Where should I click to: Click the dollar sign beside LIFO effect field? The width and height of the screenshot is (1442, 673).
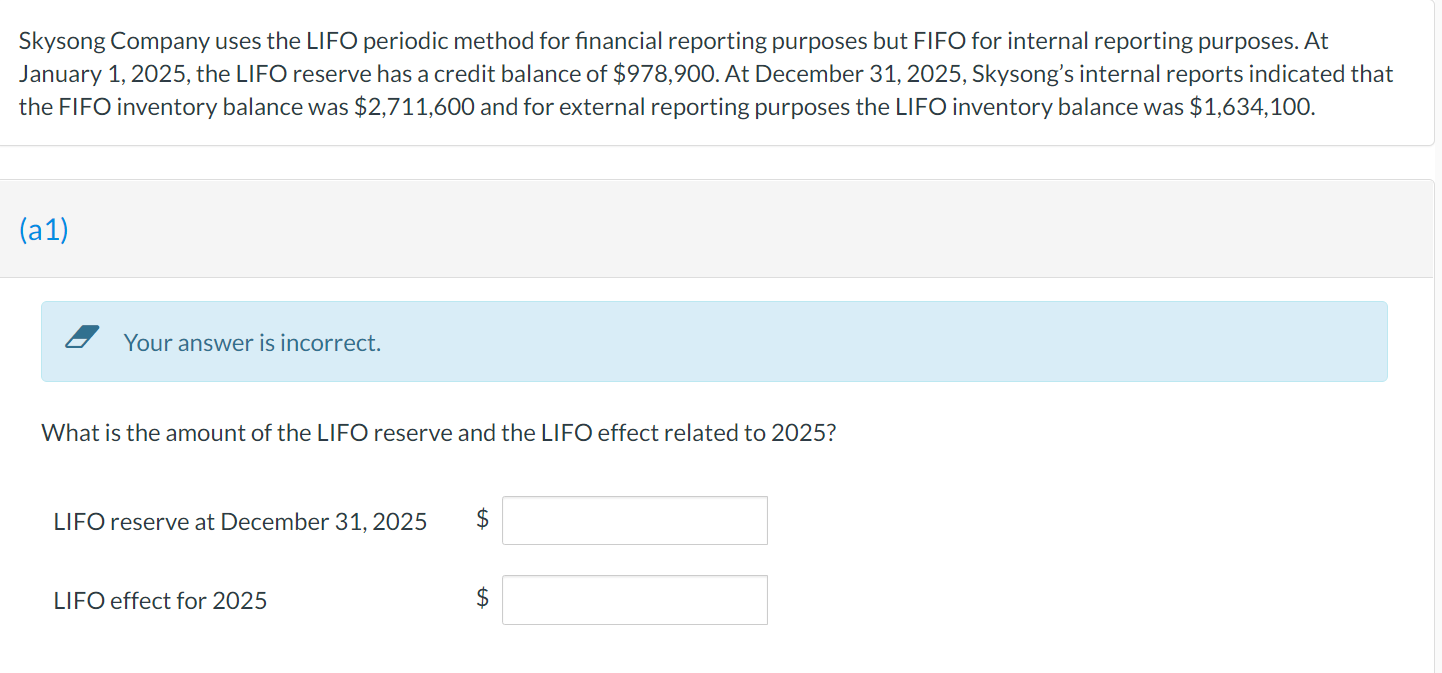[481, 599]
